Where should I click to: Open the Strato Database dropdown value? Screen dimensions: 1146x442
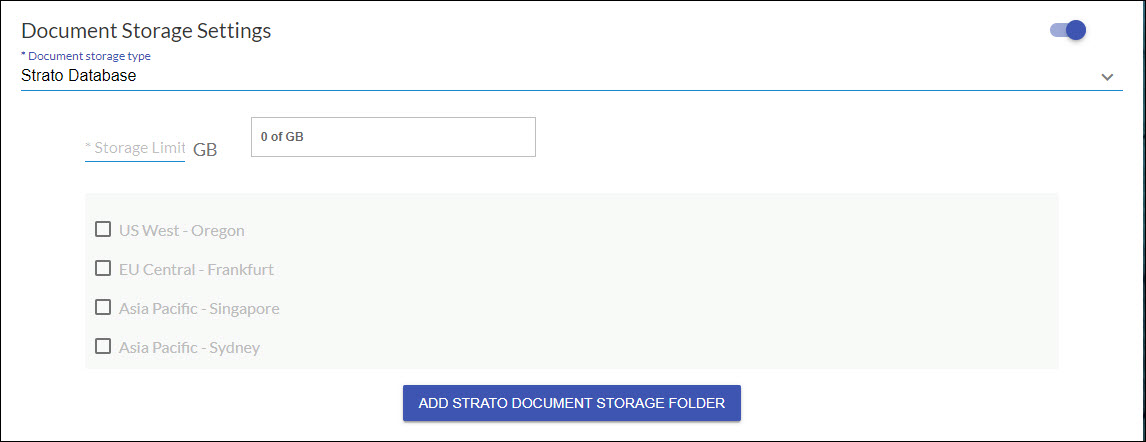coord(79,76)
